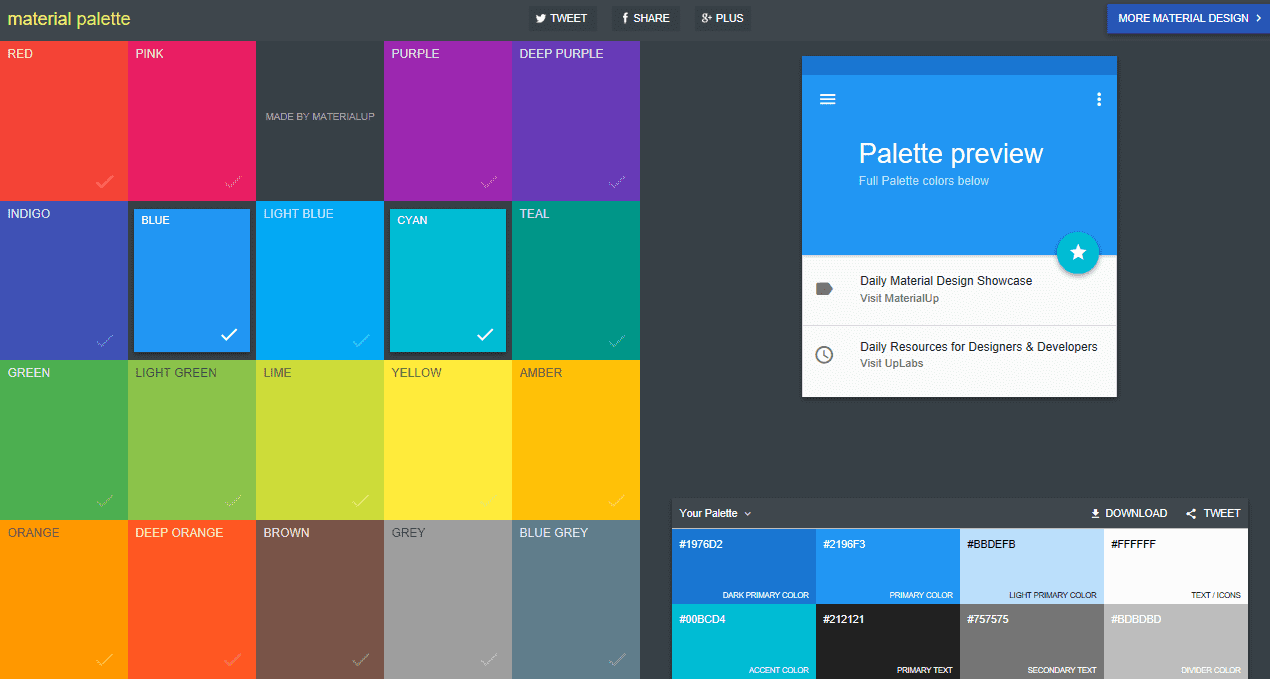Open MORE MATERIAL DESIGN via its chevron
This screenshot has width=1270, height=679.
1258,18
